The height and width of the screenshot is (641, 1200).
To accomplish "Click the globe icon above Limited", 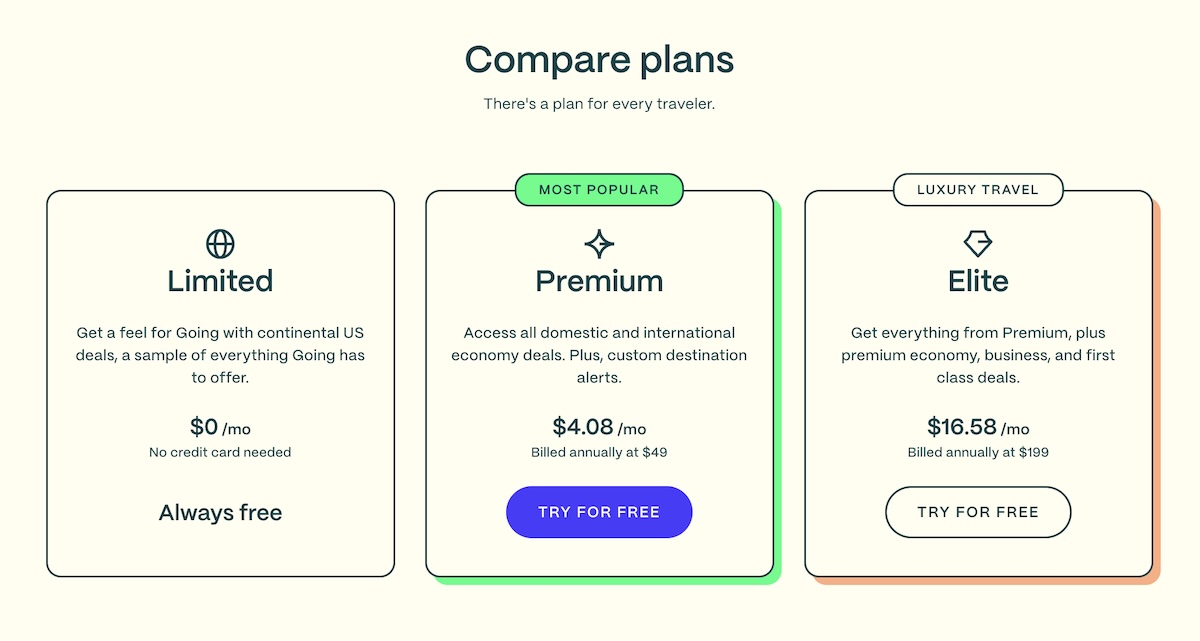I will 220,243.
